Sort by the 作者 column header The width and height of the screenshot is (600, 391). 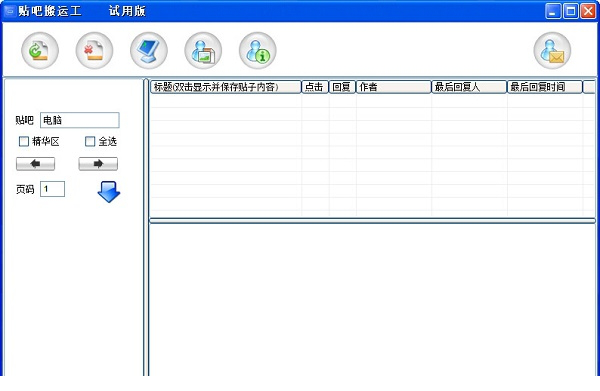pos(393,87)
